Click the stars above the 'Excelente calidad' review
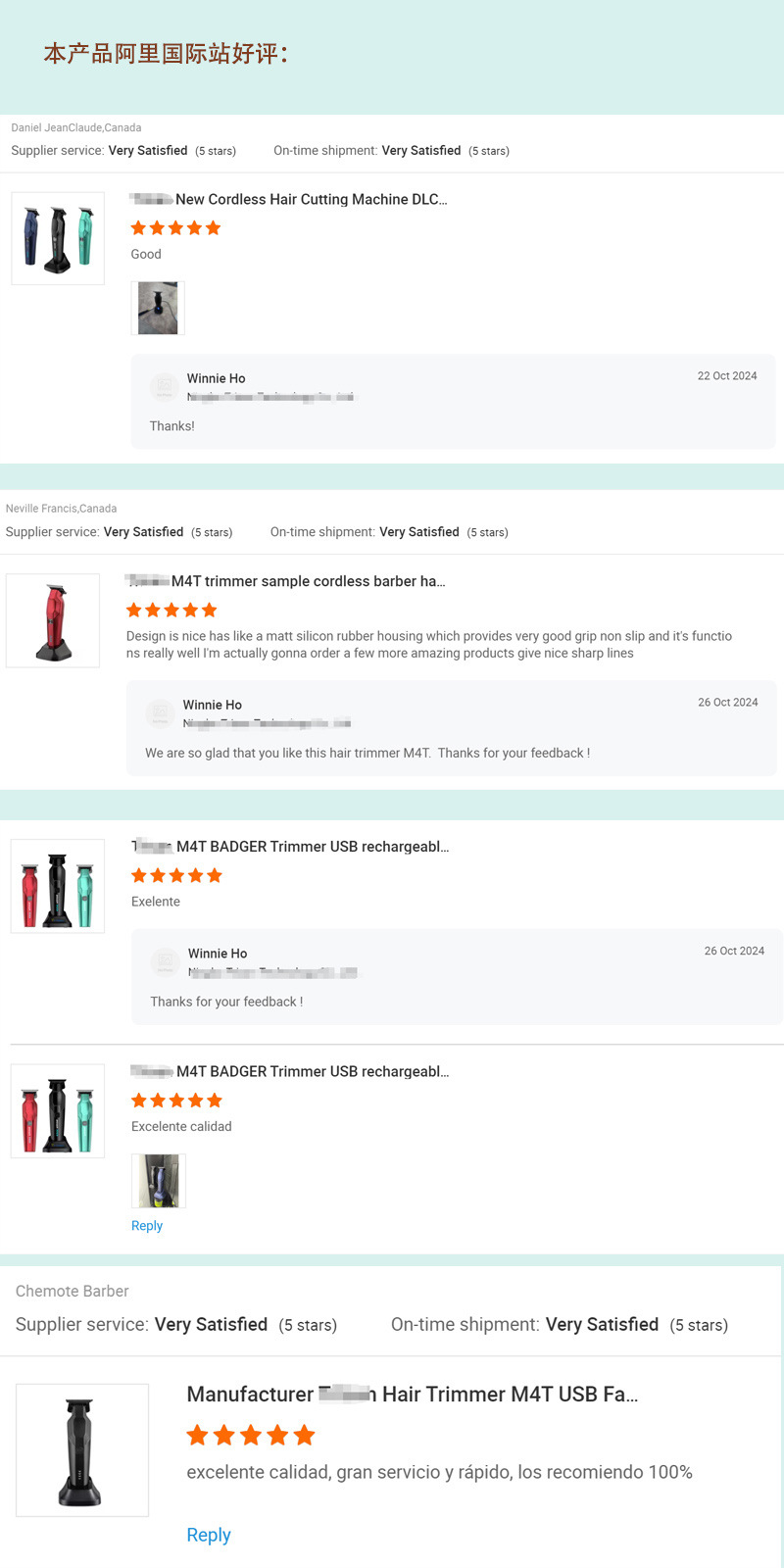Image resolution: width=784 pixels, height=1568 pixels. click(176, 1101)
